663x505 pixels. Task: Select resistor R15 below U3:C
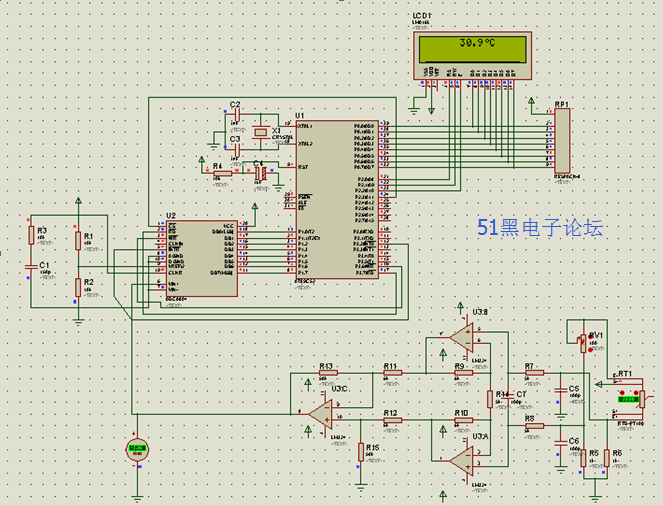[361, 451]
